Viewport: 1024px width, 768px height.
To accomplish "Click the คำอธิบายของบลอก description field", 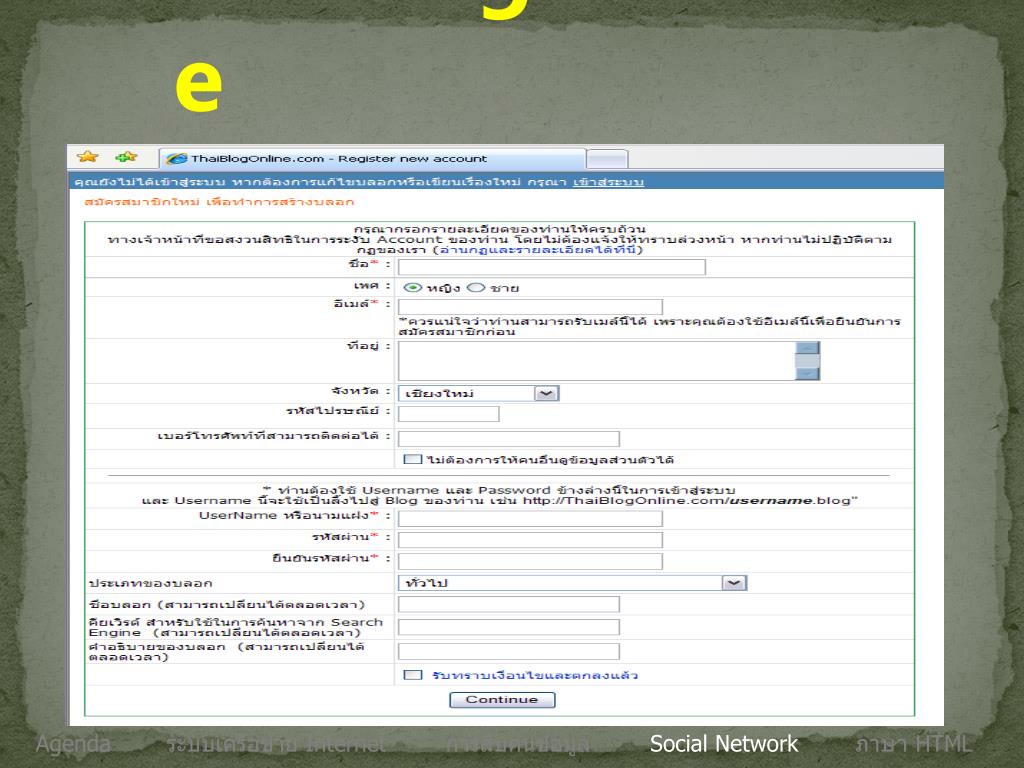I will [x=509, y=651].
